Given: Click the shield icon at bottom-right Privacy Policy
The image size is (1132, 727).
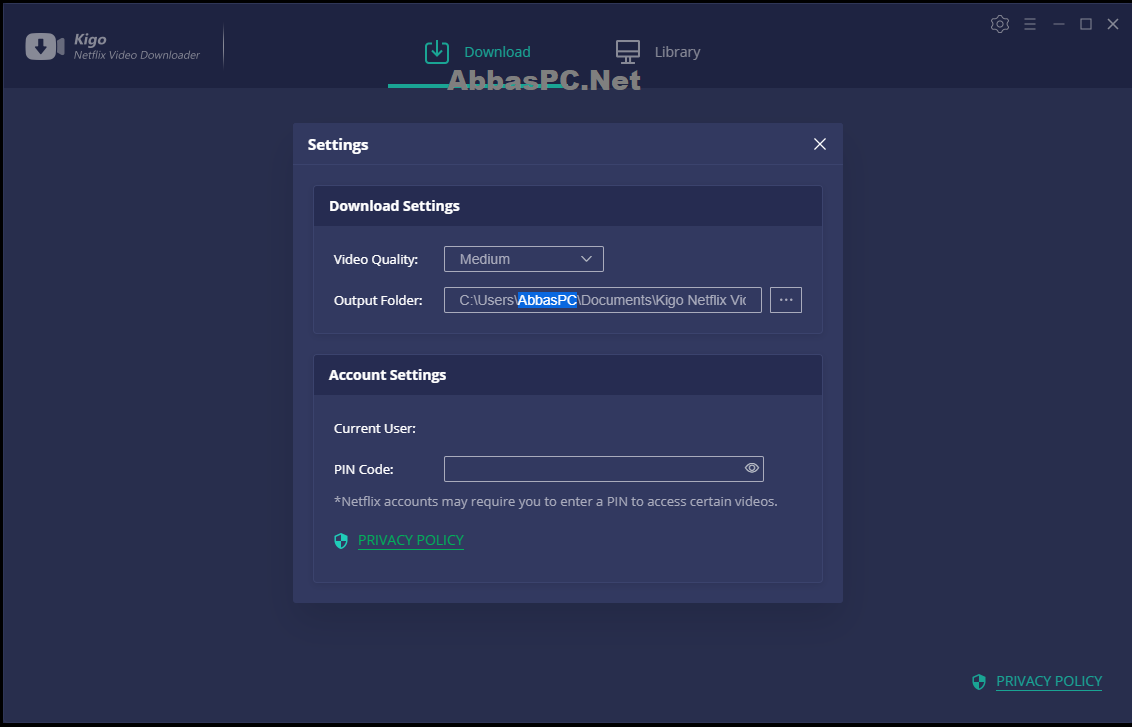Looking at the screenshot, I should tap(979, 682).
